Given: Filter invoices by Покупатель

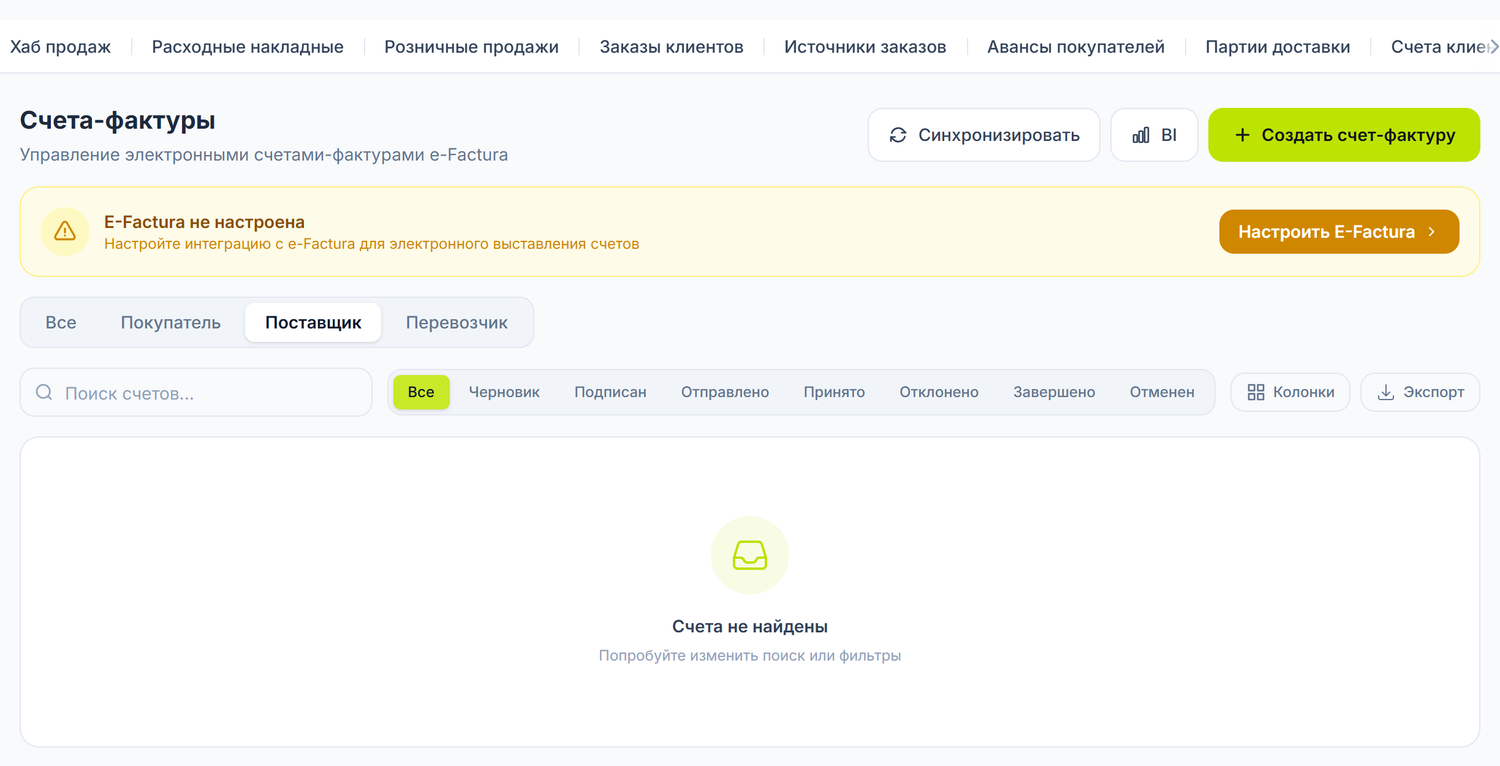Looking at the screenshot, I should [x=171, y=323].
